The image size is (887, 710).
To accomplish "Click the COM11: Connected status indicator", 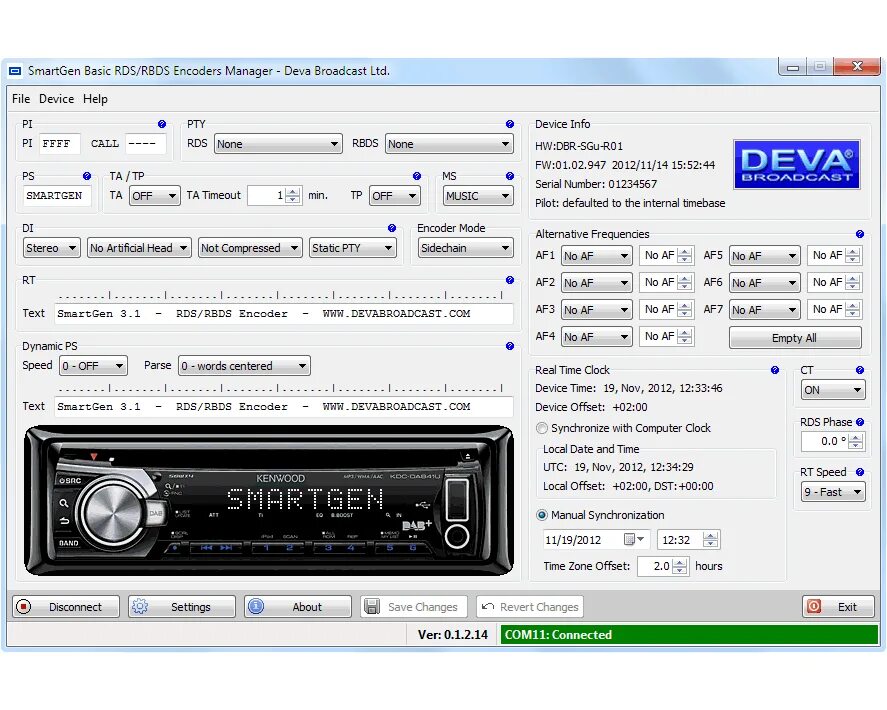I will tap(689, 635).
